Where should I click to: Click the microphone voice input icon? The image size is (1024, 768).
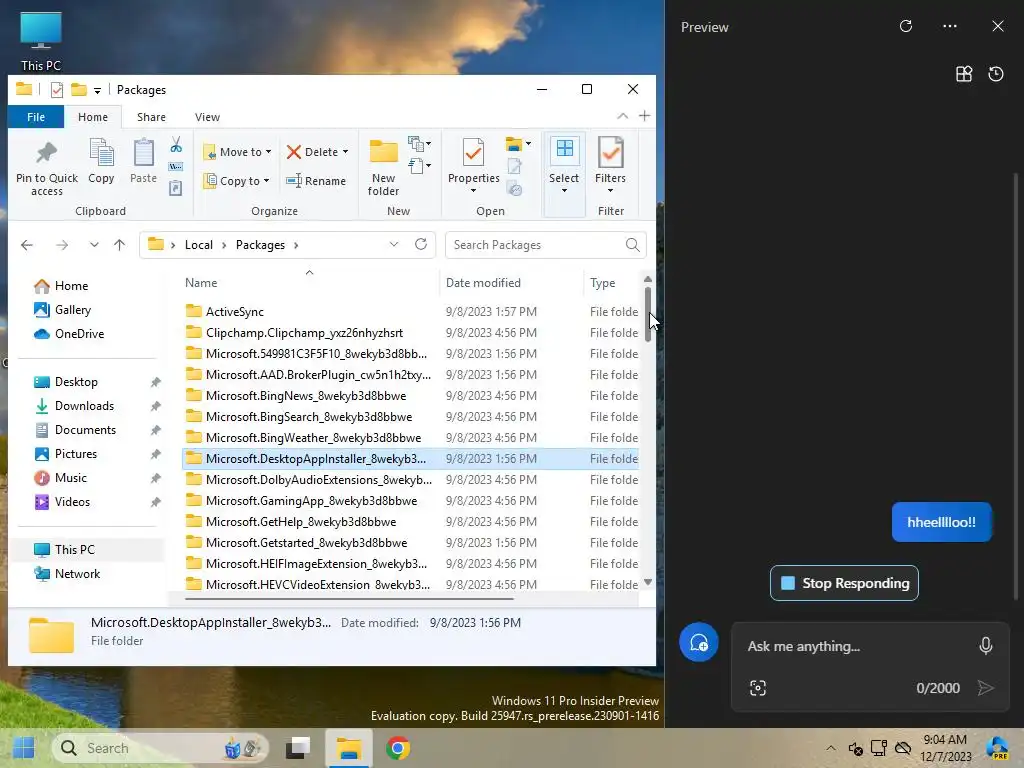click(x=986, y=646)
